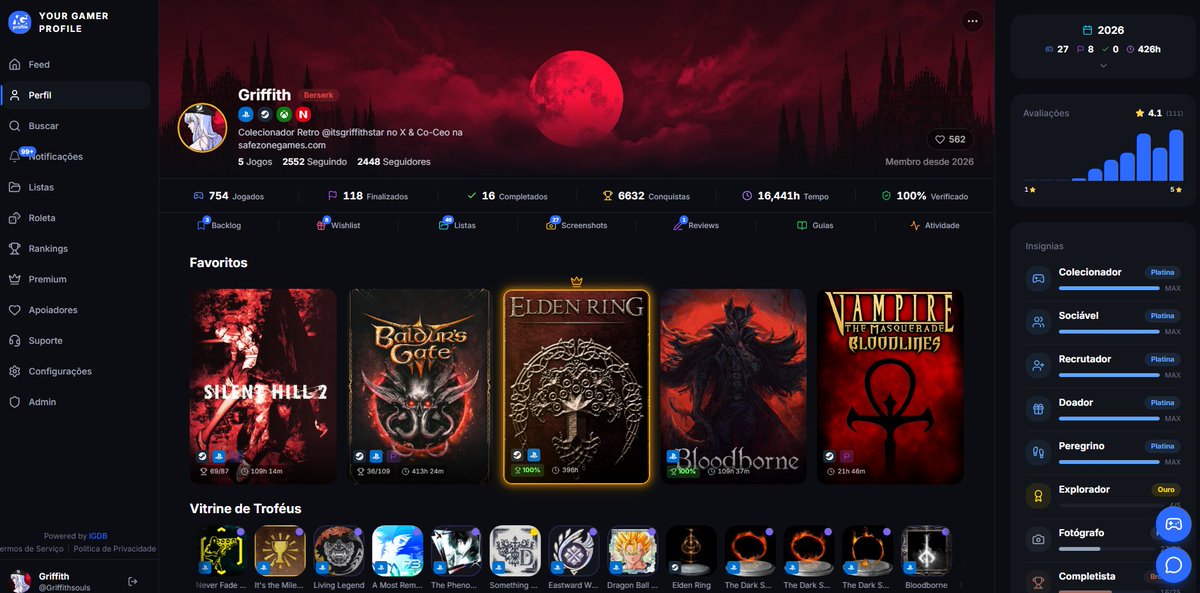The height and width of the screenshot is (593, 1200).
Task: Click the 5 Jogos count
Action: (x=255, y=161)
